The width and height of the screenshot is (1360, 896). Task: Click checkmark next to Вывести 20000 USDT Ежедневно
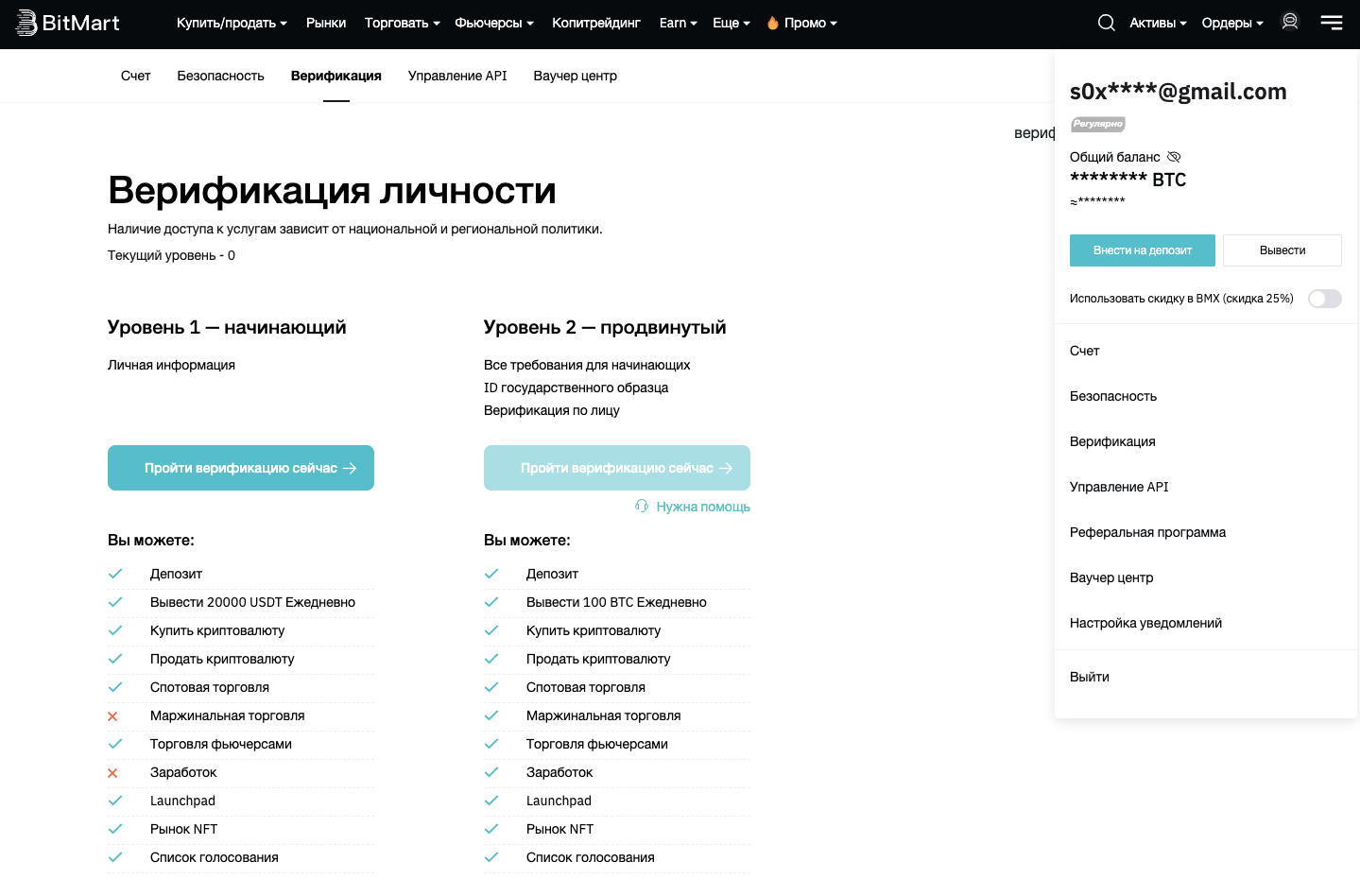point(115,602)
